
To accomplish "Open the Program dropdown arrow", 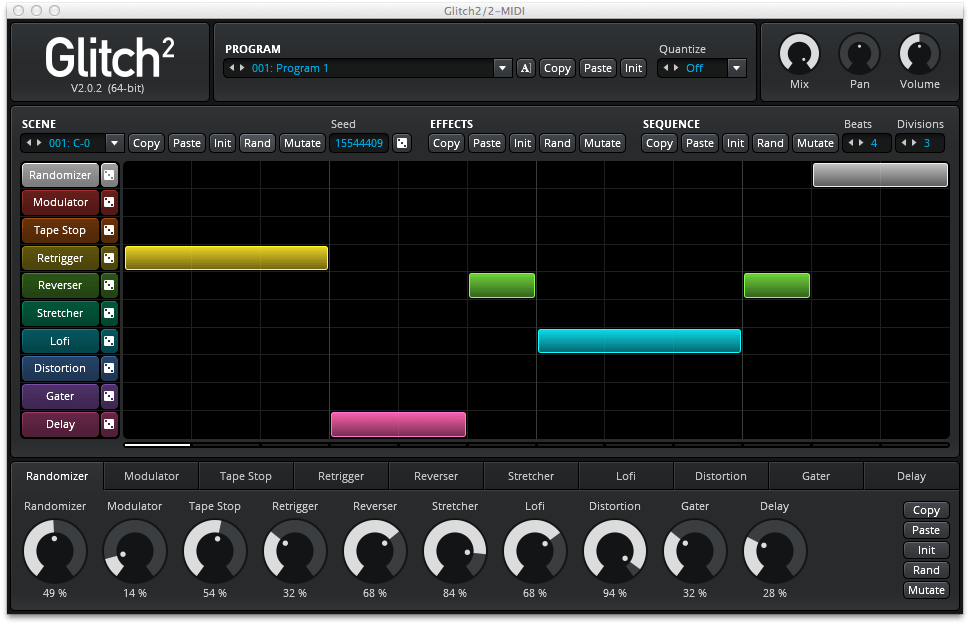I will click(x=502, y=68).
